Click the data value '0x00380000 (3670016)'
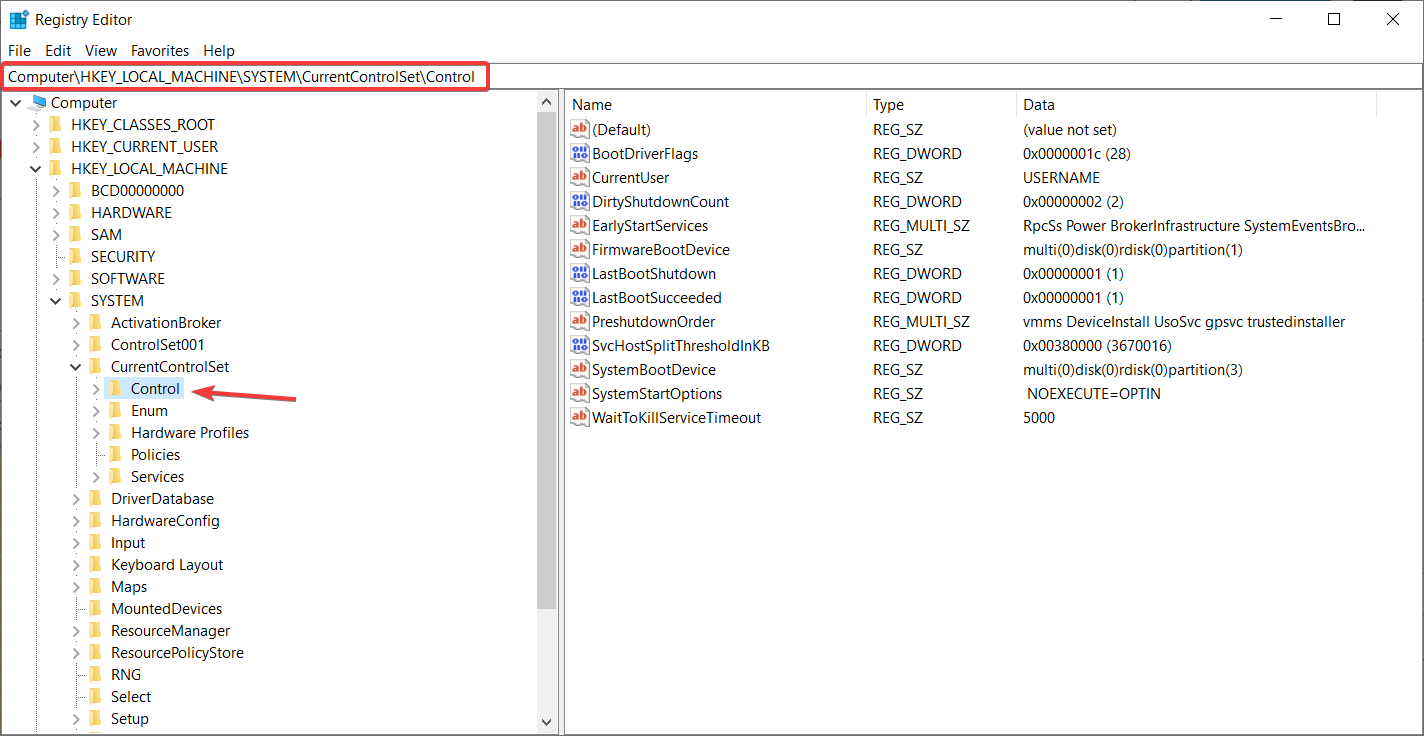This screenshot has width=1424, height=736. click(x=1097, y=345)
